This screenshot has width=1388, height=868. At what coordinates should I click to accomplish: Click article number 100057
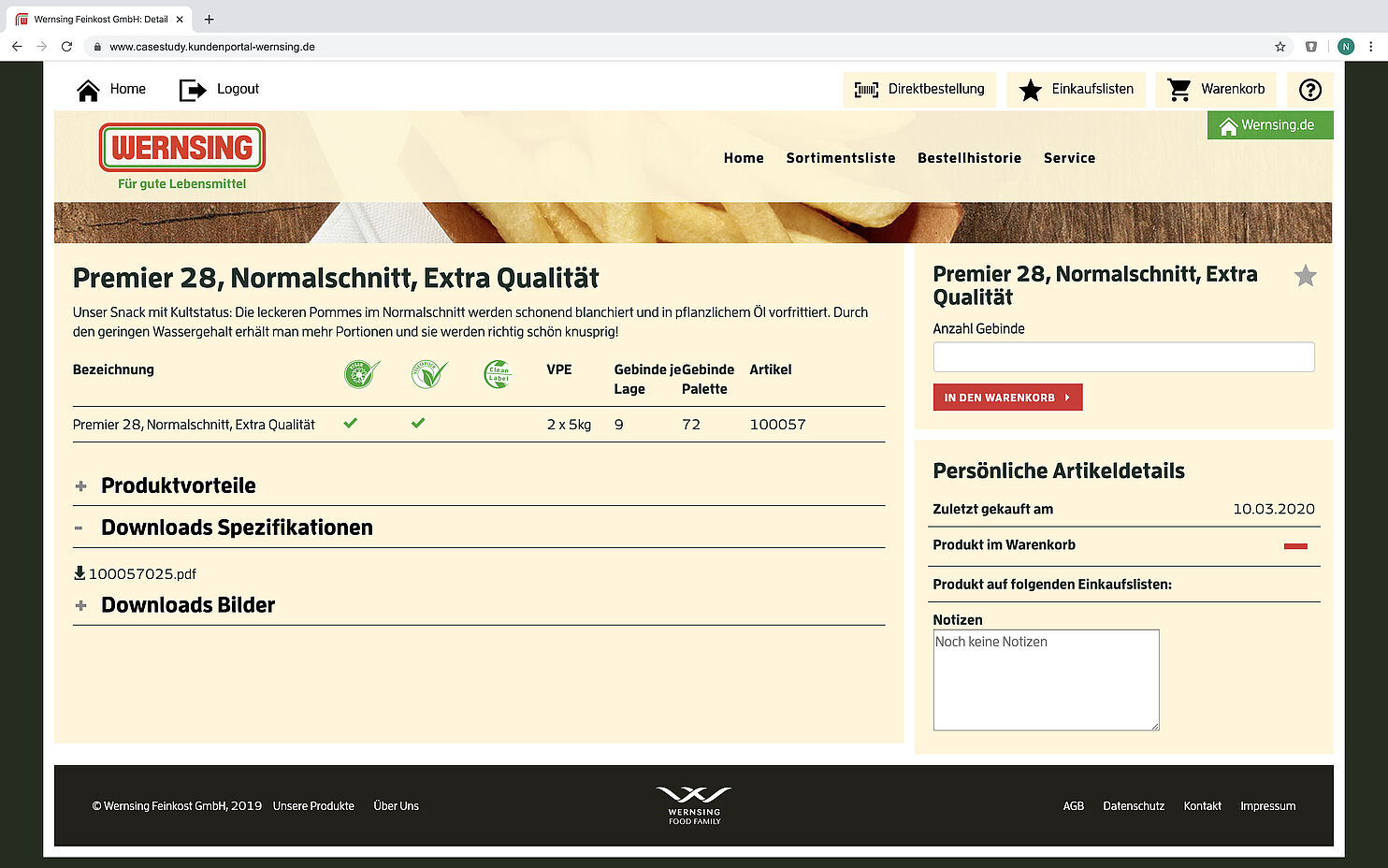(777, 425)
